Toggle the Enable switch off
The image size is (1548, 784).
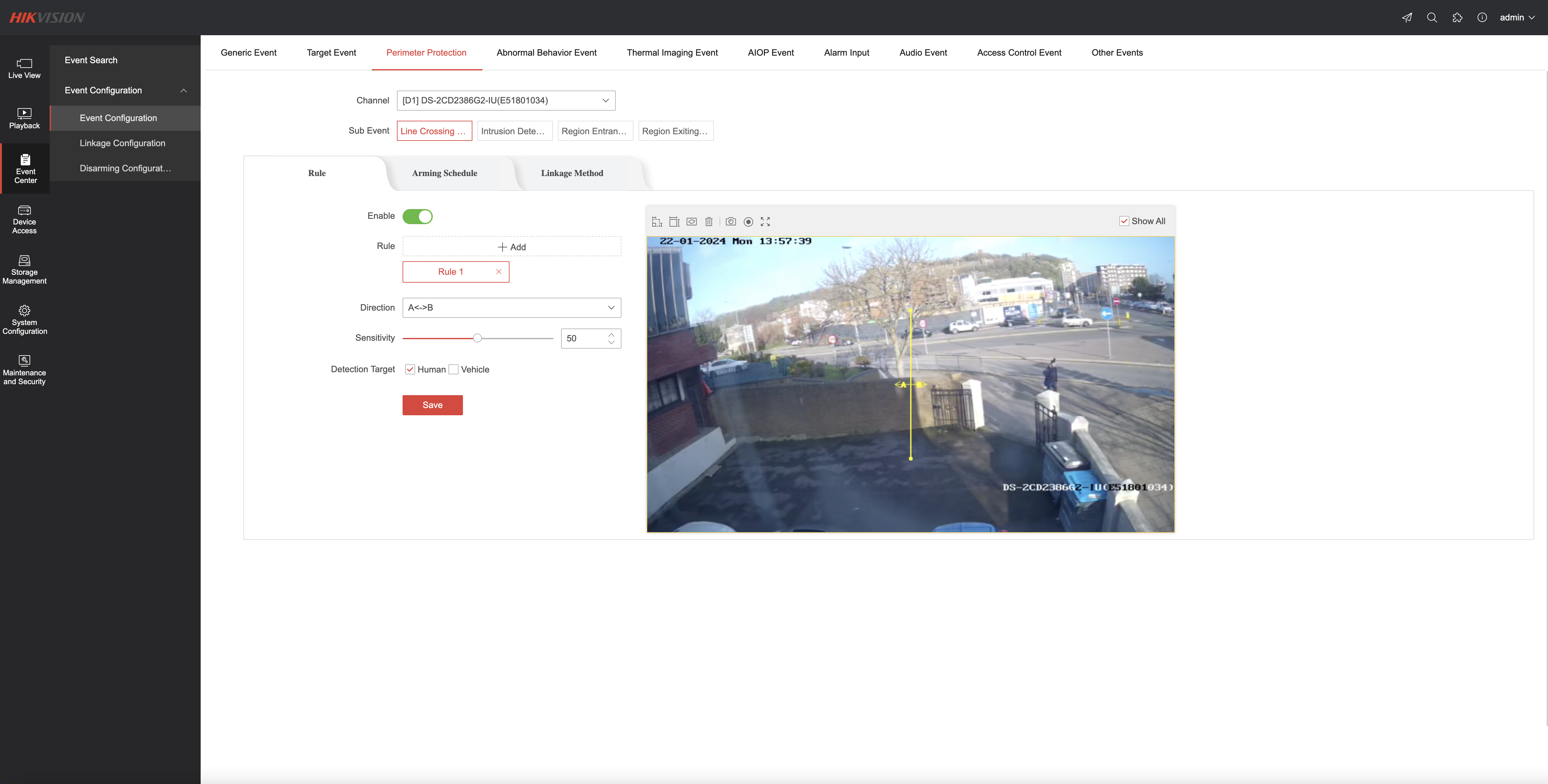coord(418,216)
